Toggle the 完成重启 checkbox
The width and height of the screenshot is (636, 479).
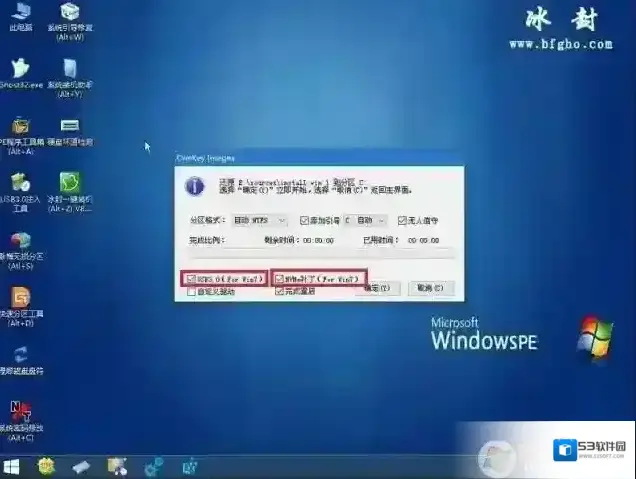coord(280,291)
